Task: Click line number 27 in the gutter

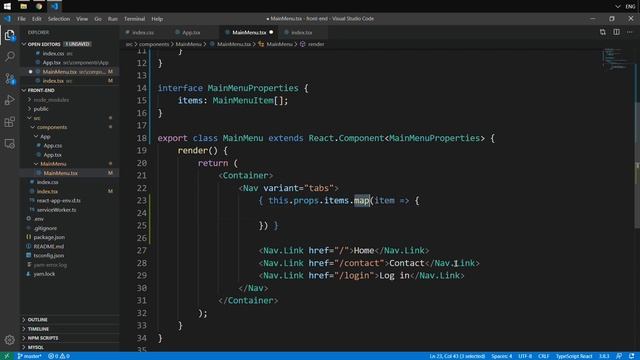Action: click(141, 251)
